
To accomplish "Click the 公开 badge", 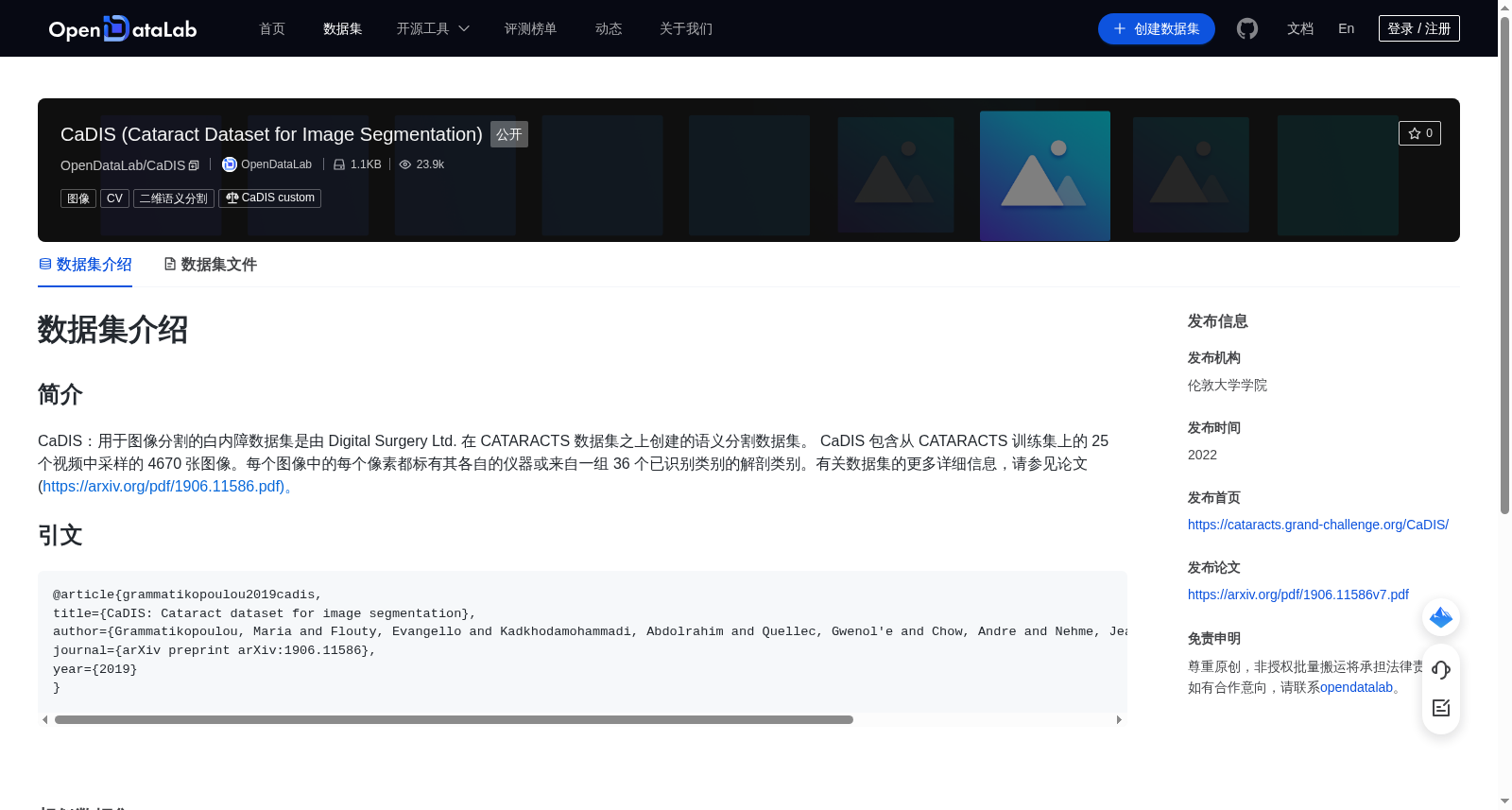I will tap(509, 134).
